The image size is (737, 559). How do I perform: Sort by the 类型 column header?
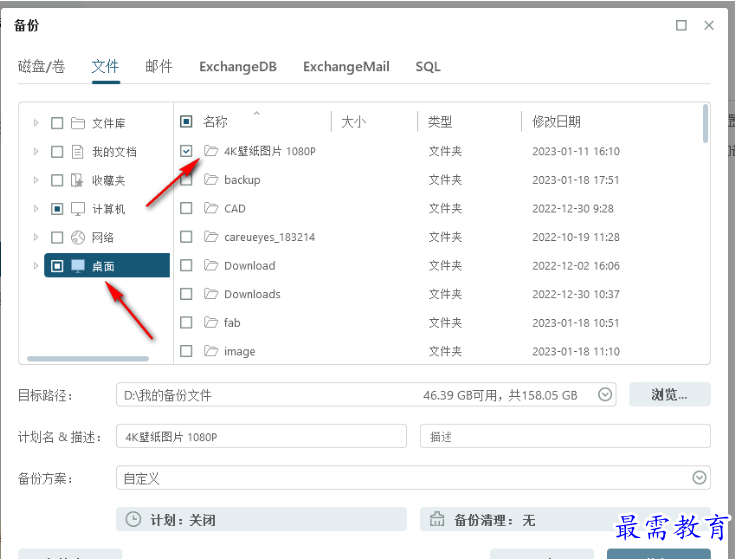pyautogui.click(x=439, y=122)
